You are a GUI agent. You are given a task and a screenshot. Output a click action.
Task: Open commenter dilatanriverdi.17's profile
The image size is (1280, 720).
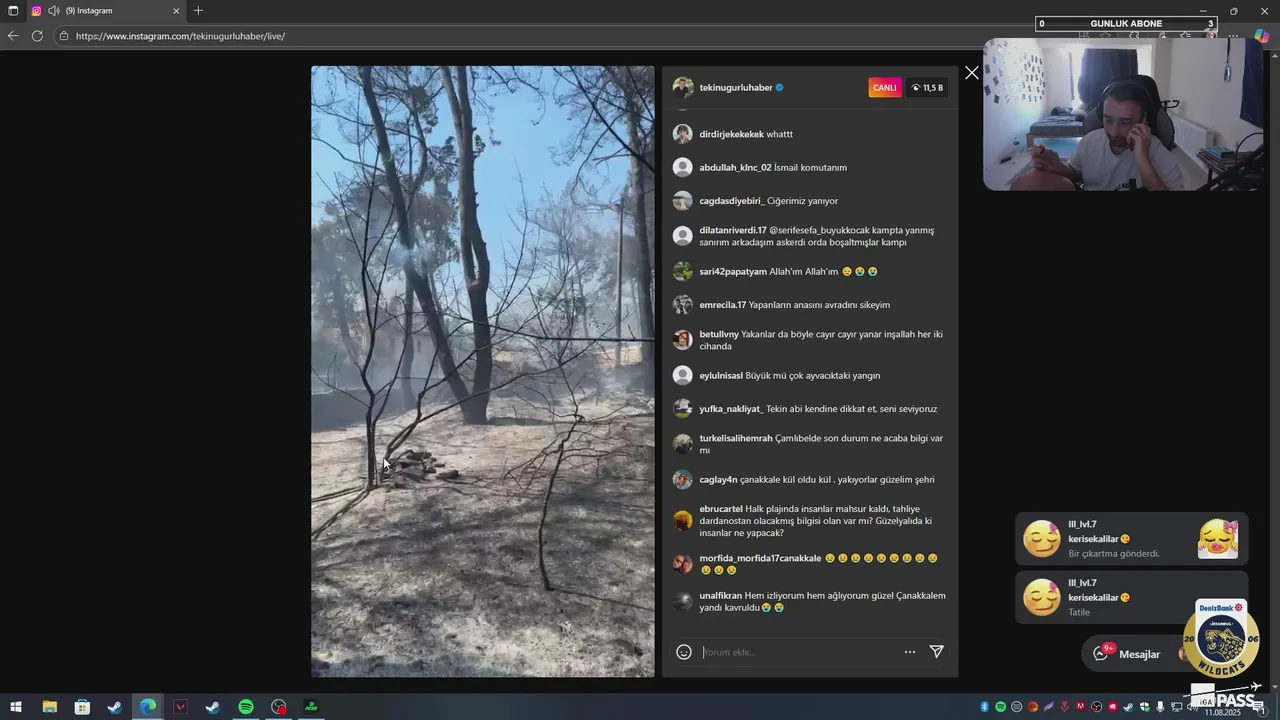point(733,230)
